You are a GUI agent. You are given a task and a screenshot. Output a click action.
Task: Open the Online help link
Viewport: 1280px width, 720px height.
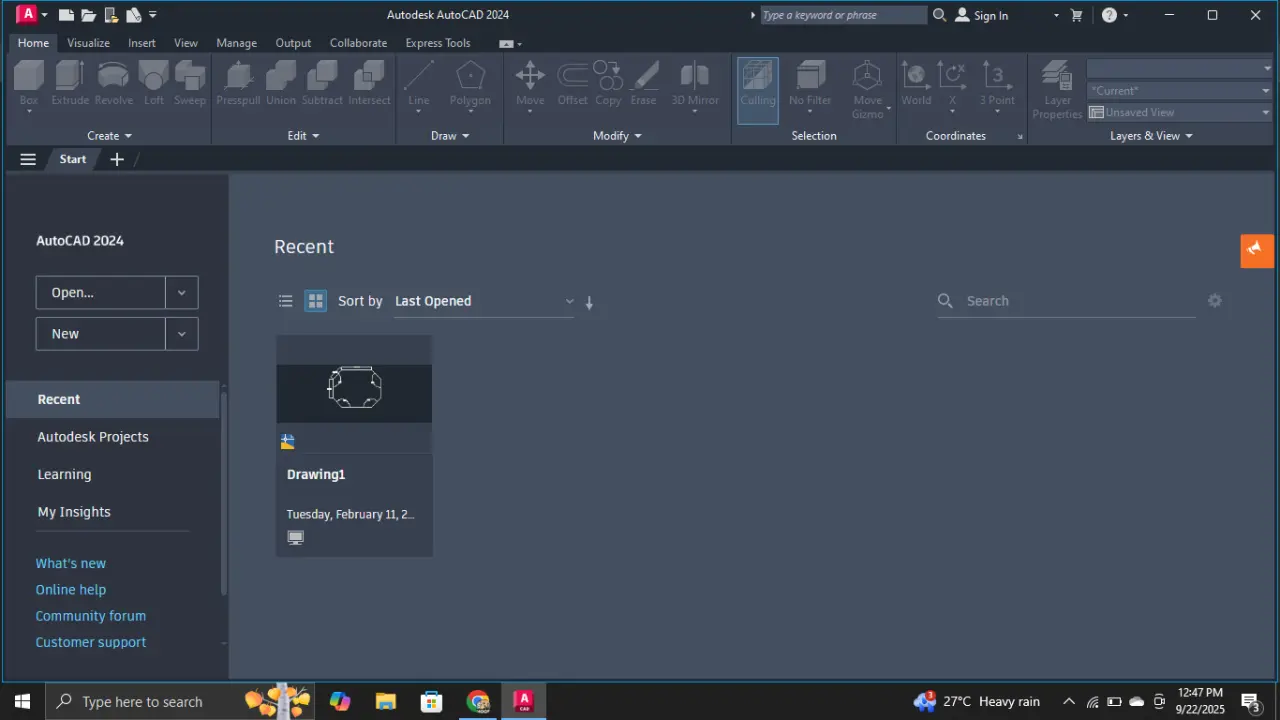pos(70,590)
